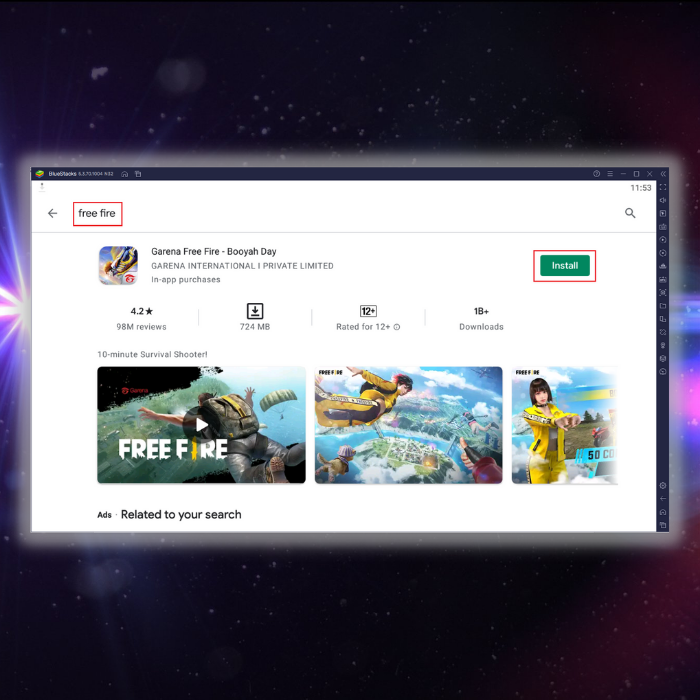The image size is (700, 700).
Task: Open the multi-instance window icon in title bar
Action: click(x=138, y=174)
